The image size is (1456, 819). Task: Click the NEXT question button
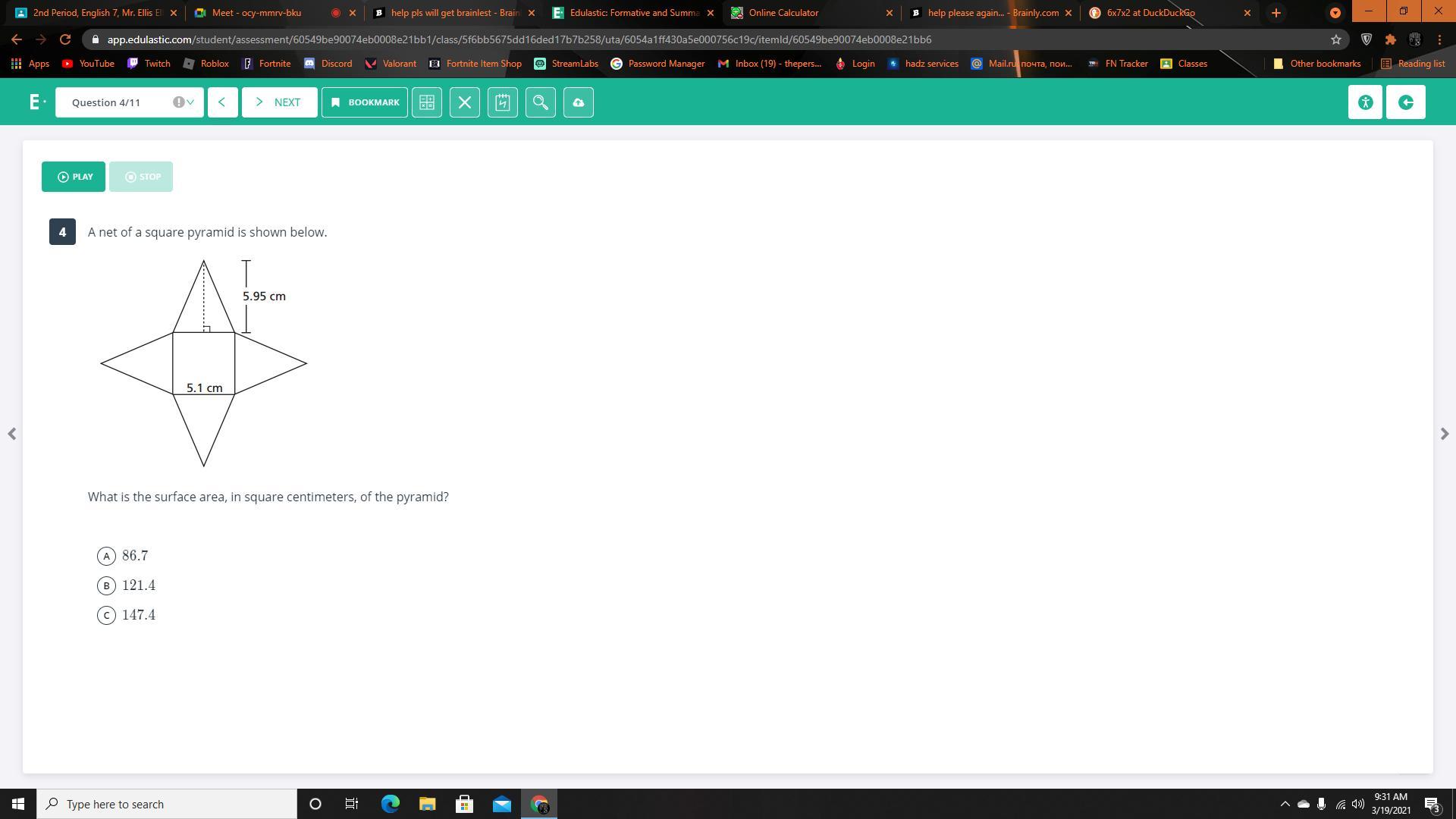[x=279, y=102]
